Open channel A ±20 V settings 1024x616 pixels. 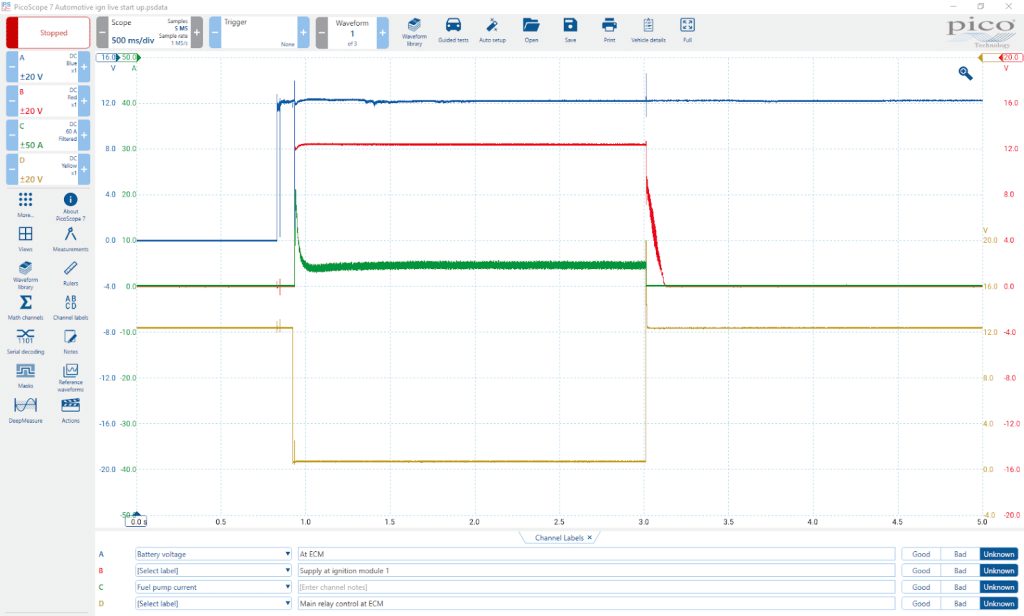point(48,67)
